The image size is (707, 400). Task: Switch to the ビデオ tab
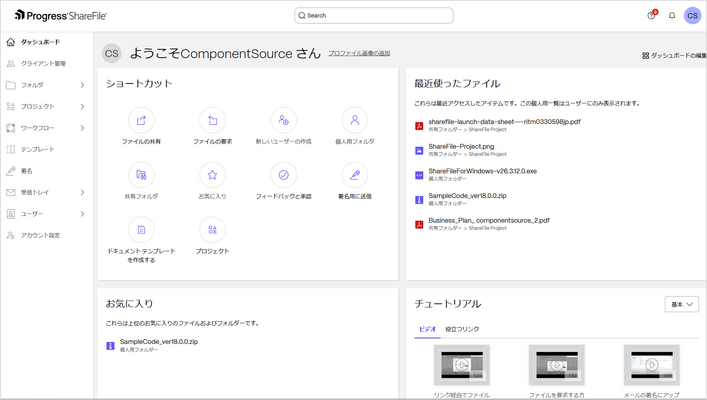tap(427, 329)
